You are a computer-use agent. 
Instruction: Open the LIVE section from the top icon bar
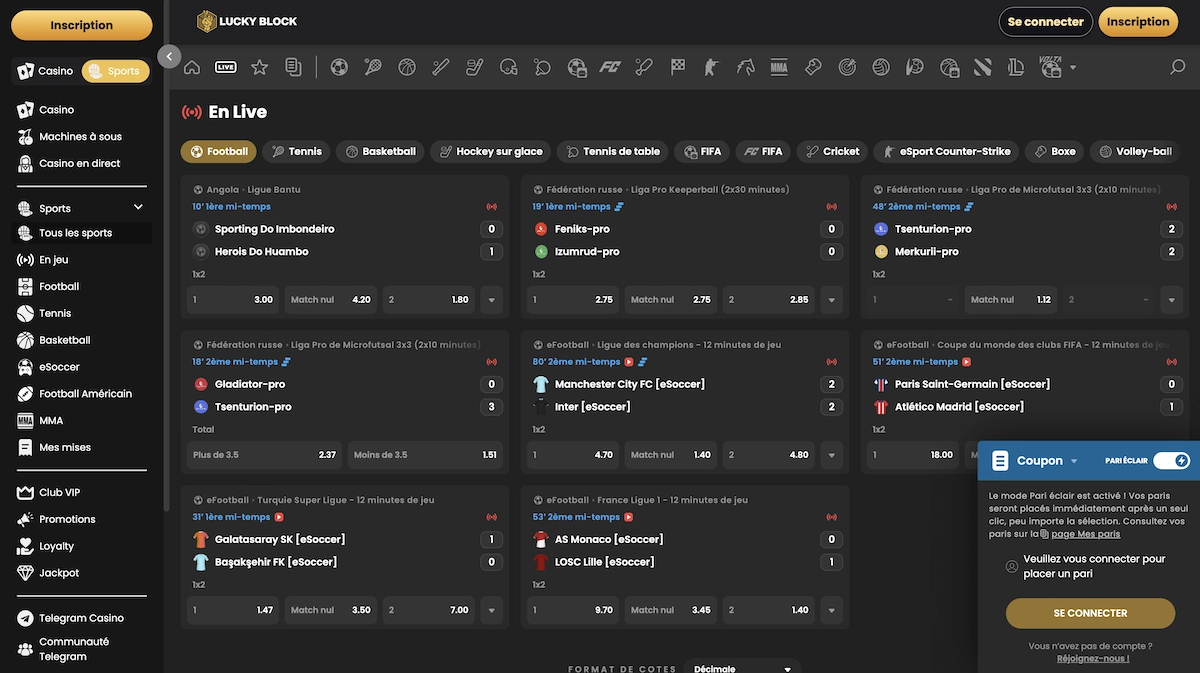click(226, 66)
